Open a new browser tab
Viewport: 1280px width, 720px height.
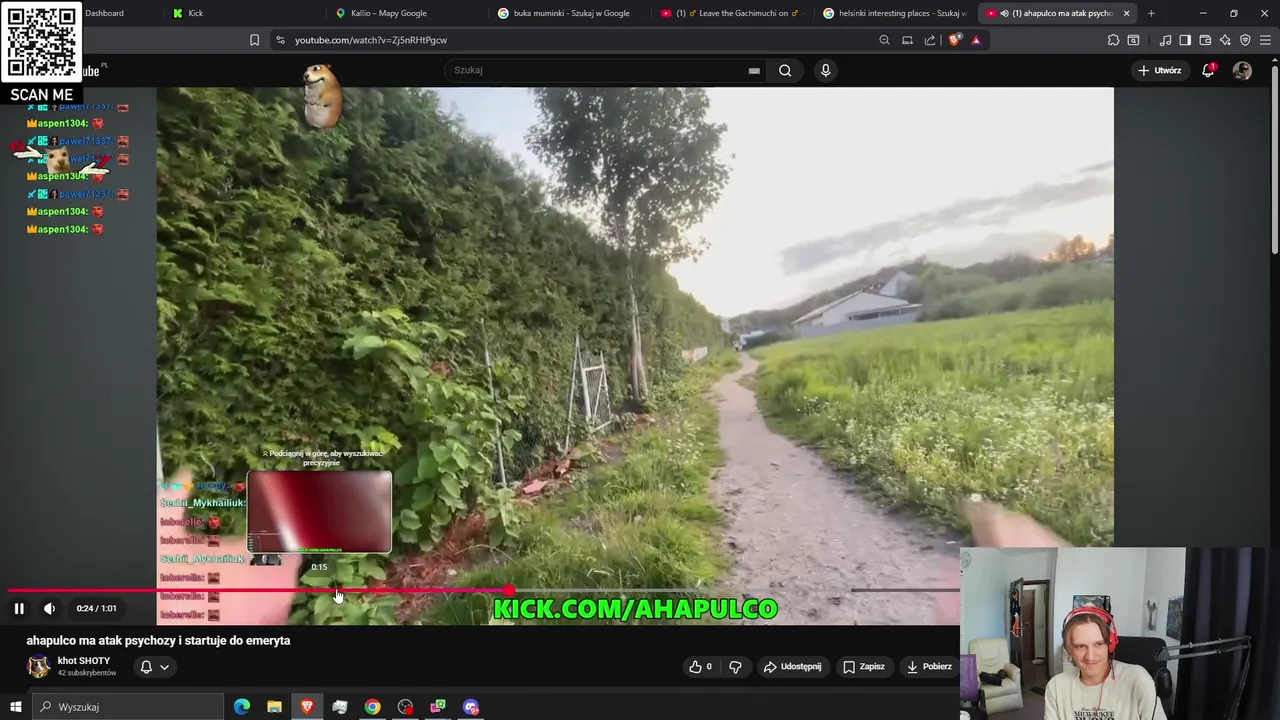coord(1151,13)
